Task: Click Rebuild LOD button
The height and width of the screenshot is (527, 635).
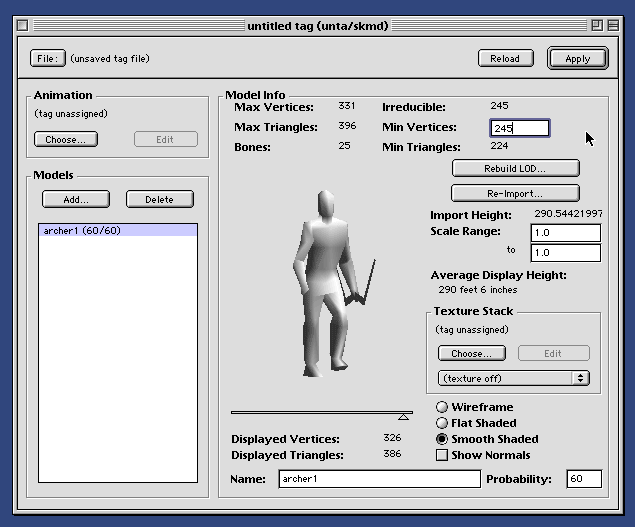Action: pyautogui.click(x=515, y=168)
